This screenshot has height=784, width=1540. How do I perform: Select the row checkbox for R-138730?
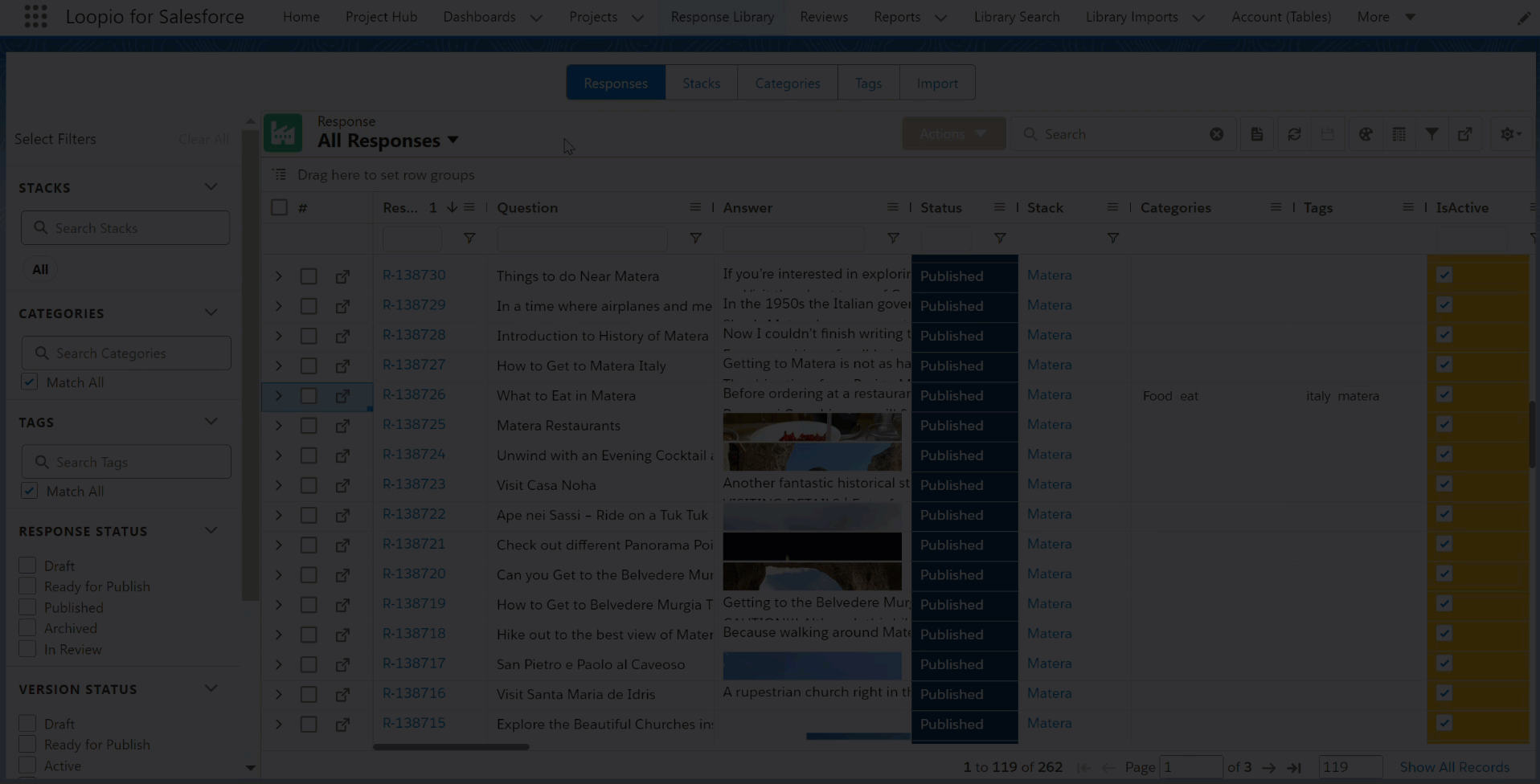[x=309, y=276]
